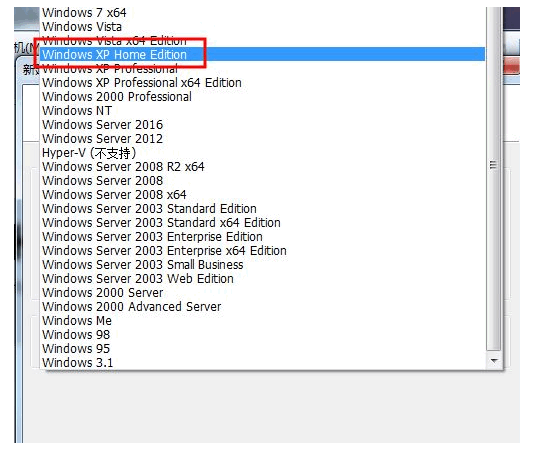The image size is (533, 456).
Task: Select Windows NT entry
Action: pyautogui.click(x=263, y=111)
